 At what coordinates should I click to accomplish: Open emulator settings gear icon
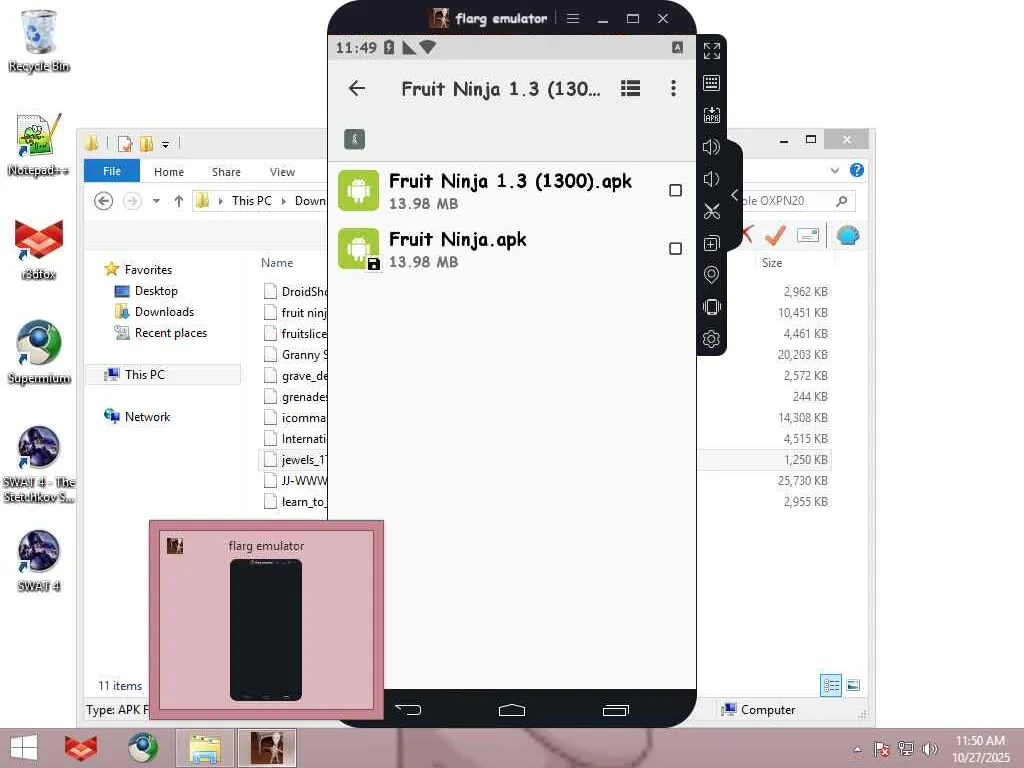[x=711, y=339]
